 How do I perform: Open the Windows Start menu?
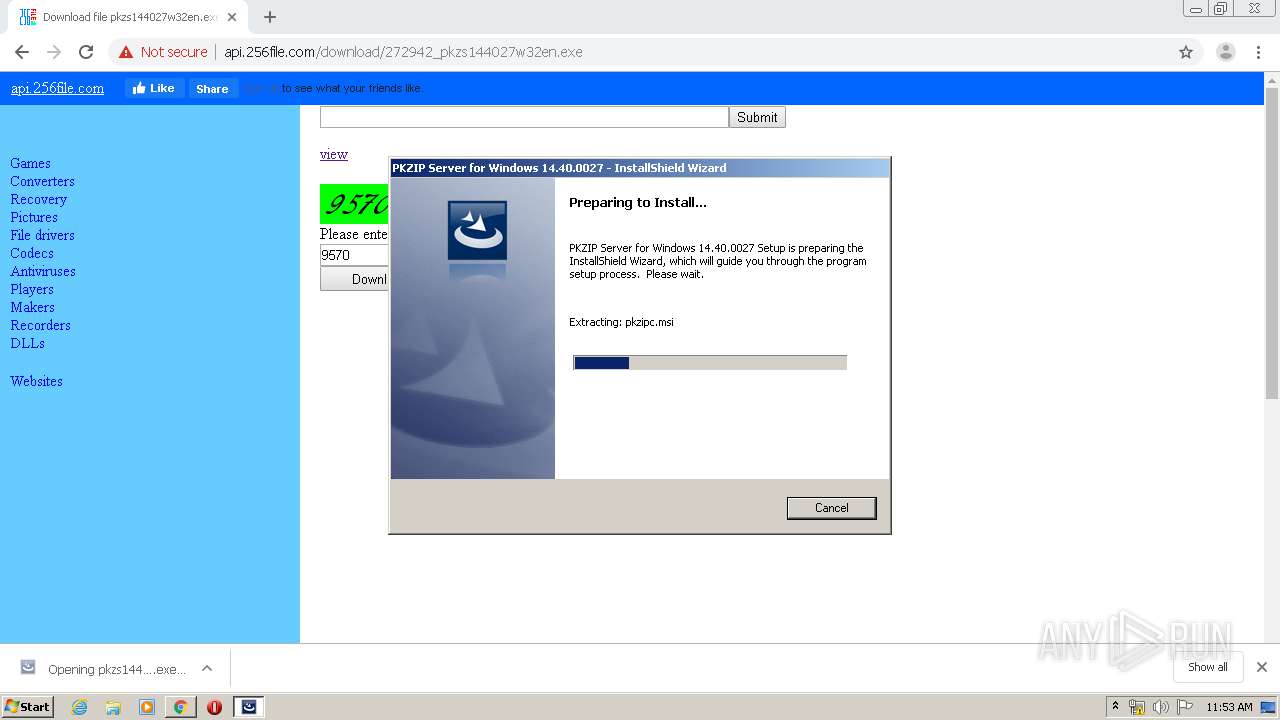click(27, 706)
